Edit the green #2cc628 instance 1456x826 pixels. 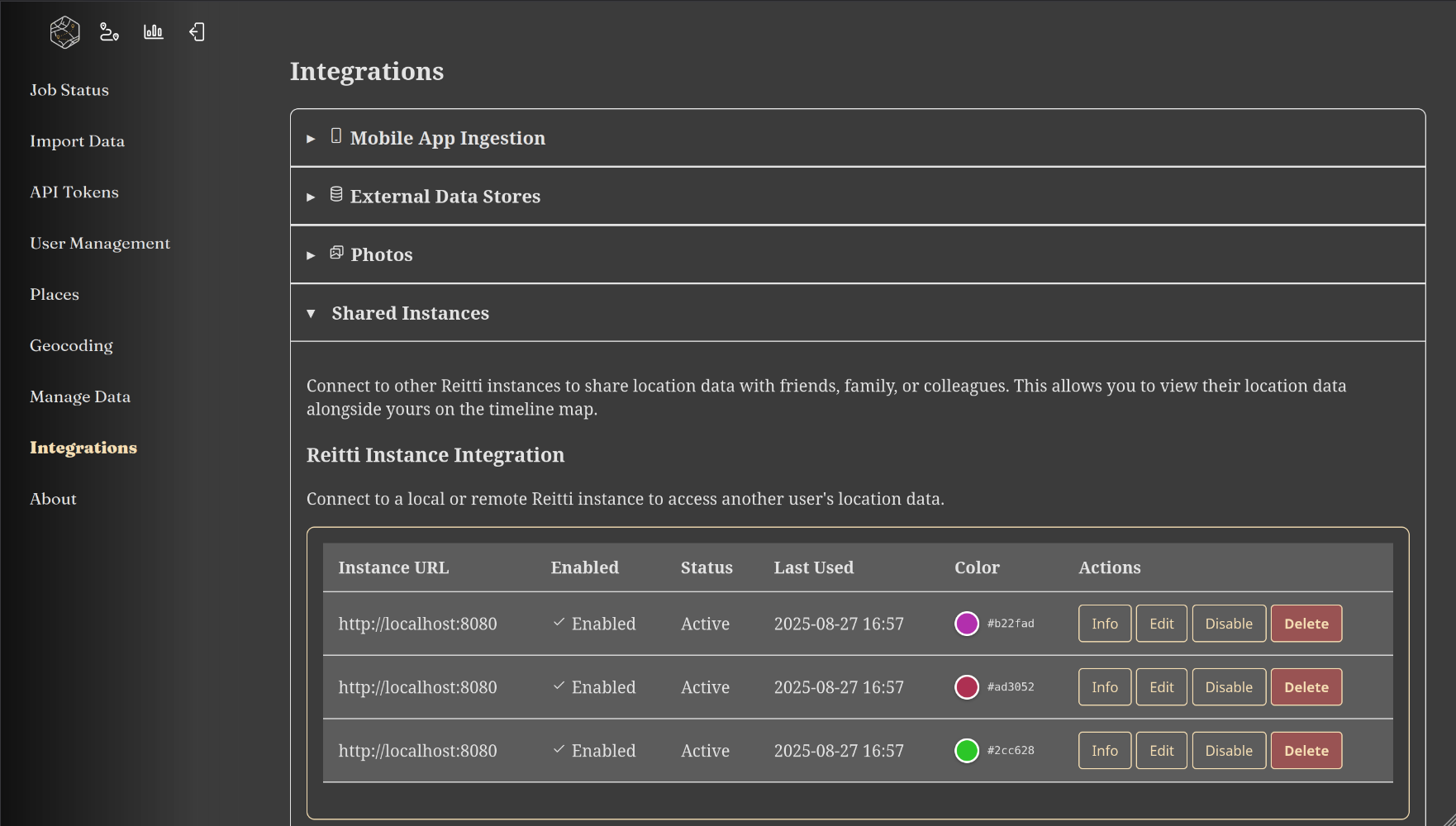(x=1161, y=751)
